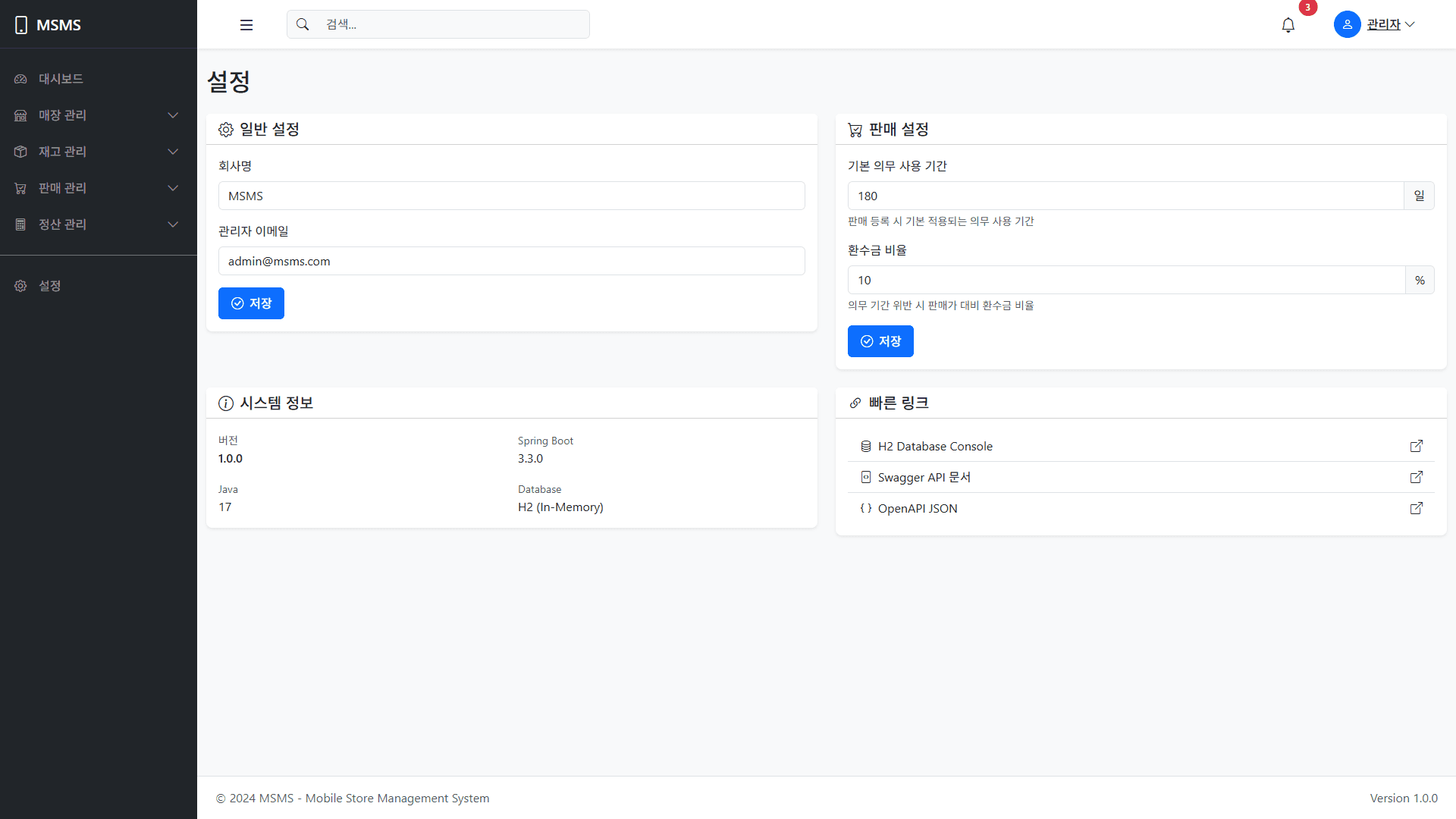Click the 환수금 비율 input field
Viewport: 1456px width, 819px height.
1125,280
